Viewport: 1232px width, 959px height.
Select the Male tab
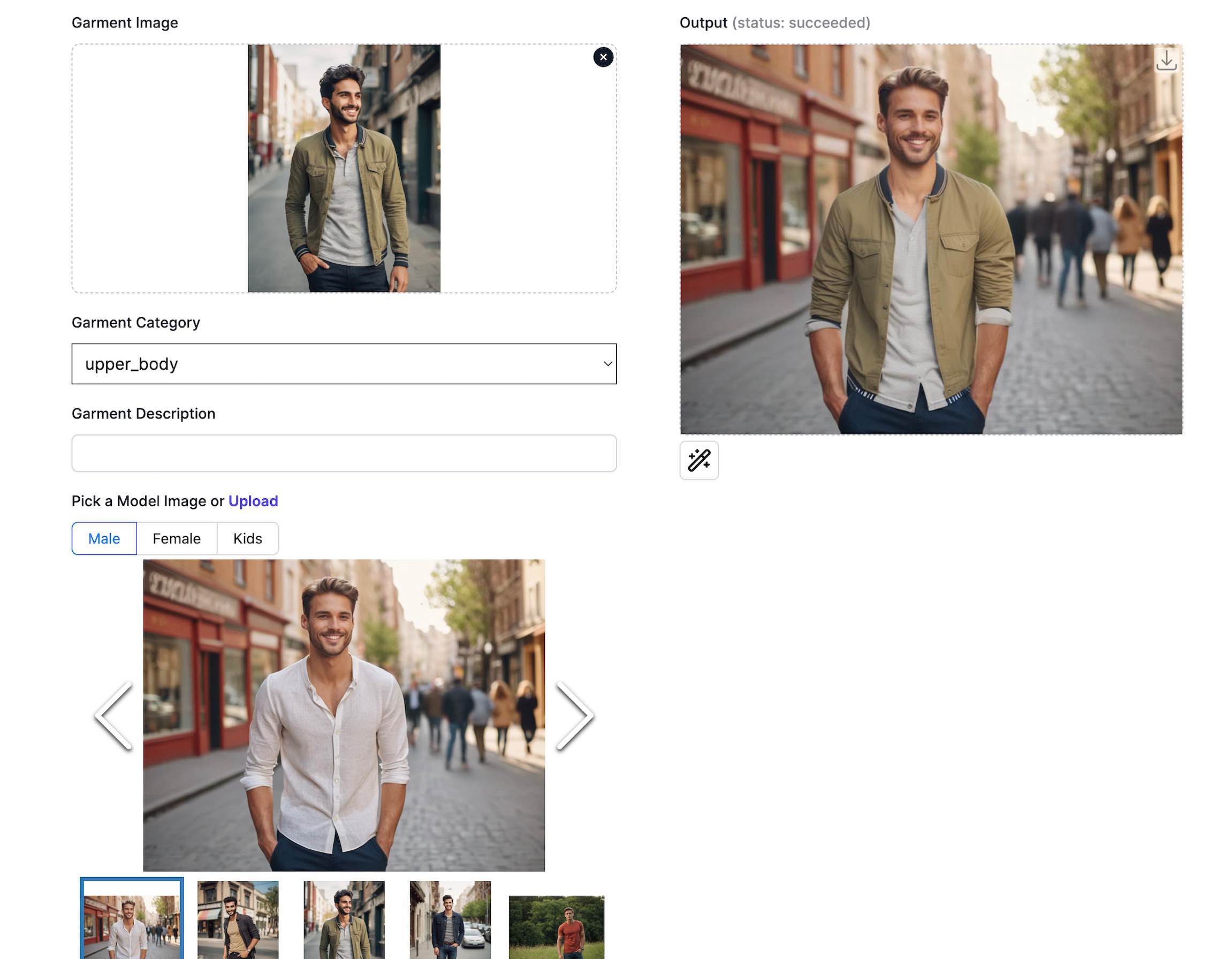(104, 538)
